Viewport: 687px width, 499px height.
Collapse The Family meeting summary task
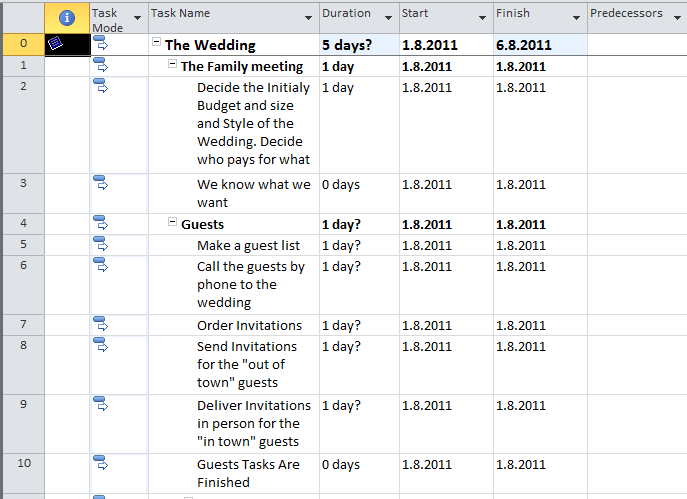click(173, 65)
